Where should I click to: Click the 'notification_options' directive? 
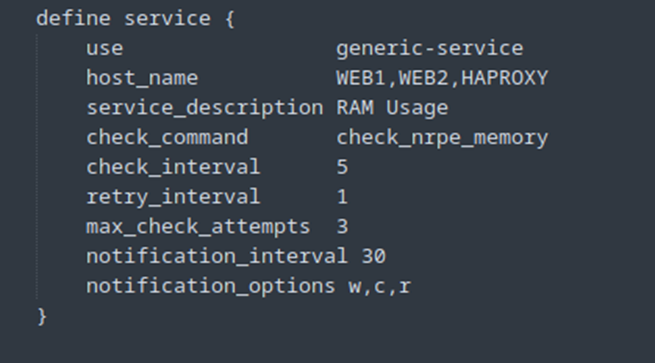[x=211, y=286]
